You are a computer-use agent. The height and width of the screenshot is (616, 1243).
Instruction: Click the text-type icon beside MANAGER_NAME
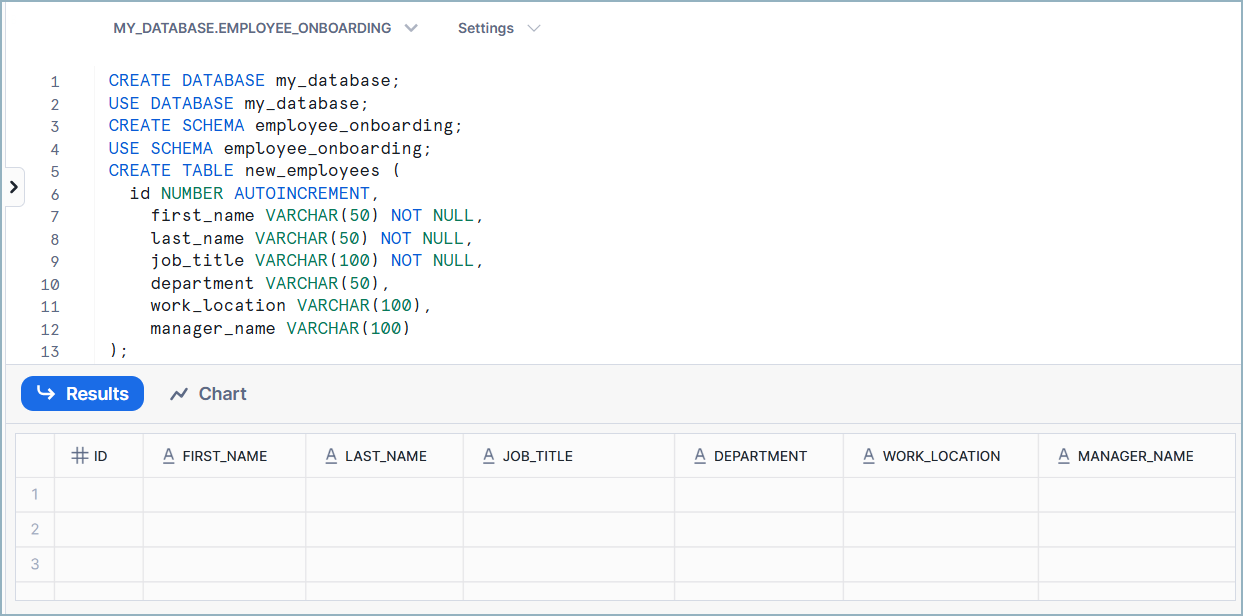[x=1064, y=456]
